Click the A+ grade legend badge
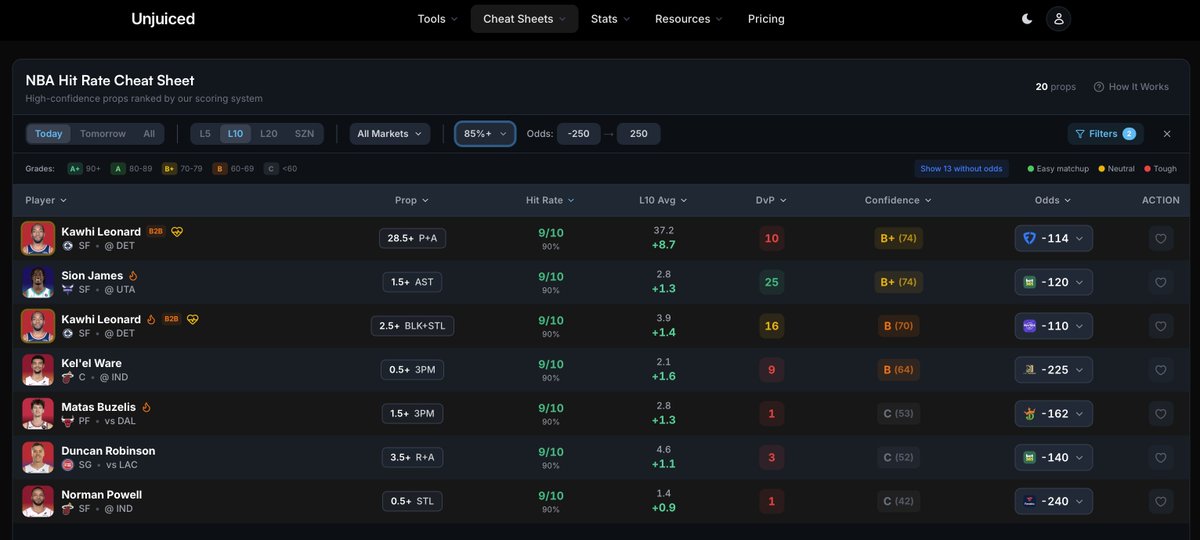 pos(75,169)
